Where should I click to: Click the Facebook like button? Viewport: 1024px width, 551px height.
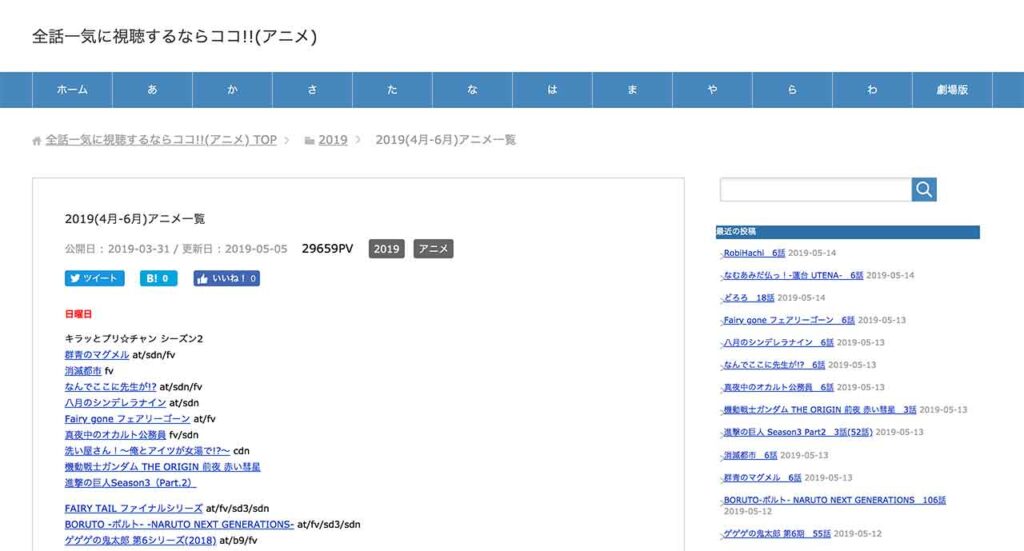coord(227,279)
